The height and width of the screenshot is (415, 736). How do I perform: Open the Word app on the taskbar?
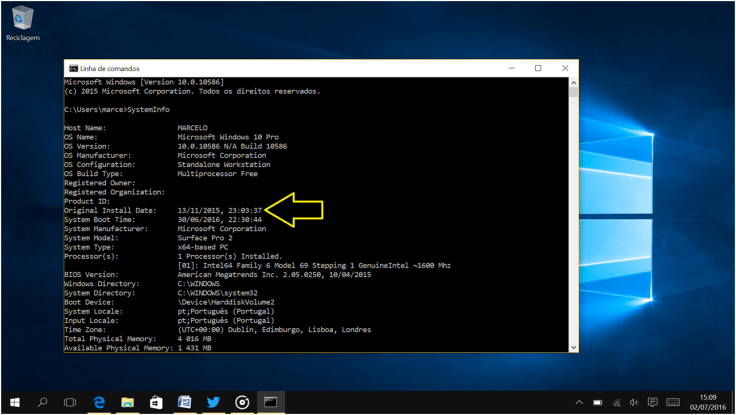(184, 402)
